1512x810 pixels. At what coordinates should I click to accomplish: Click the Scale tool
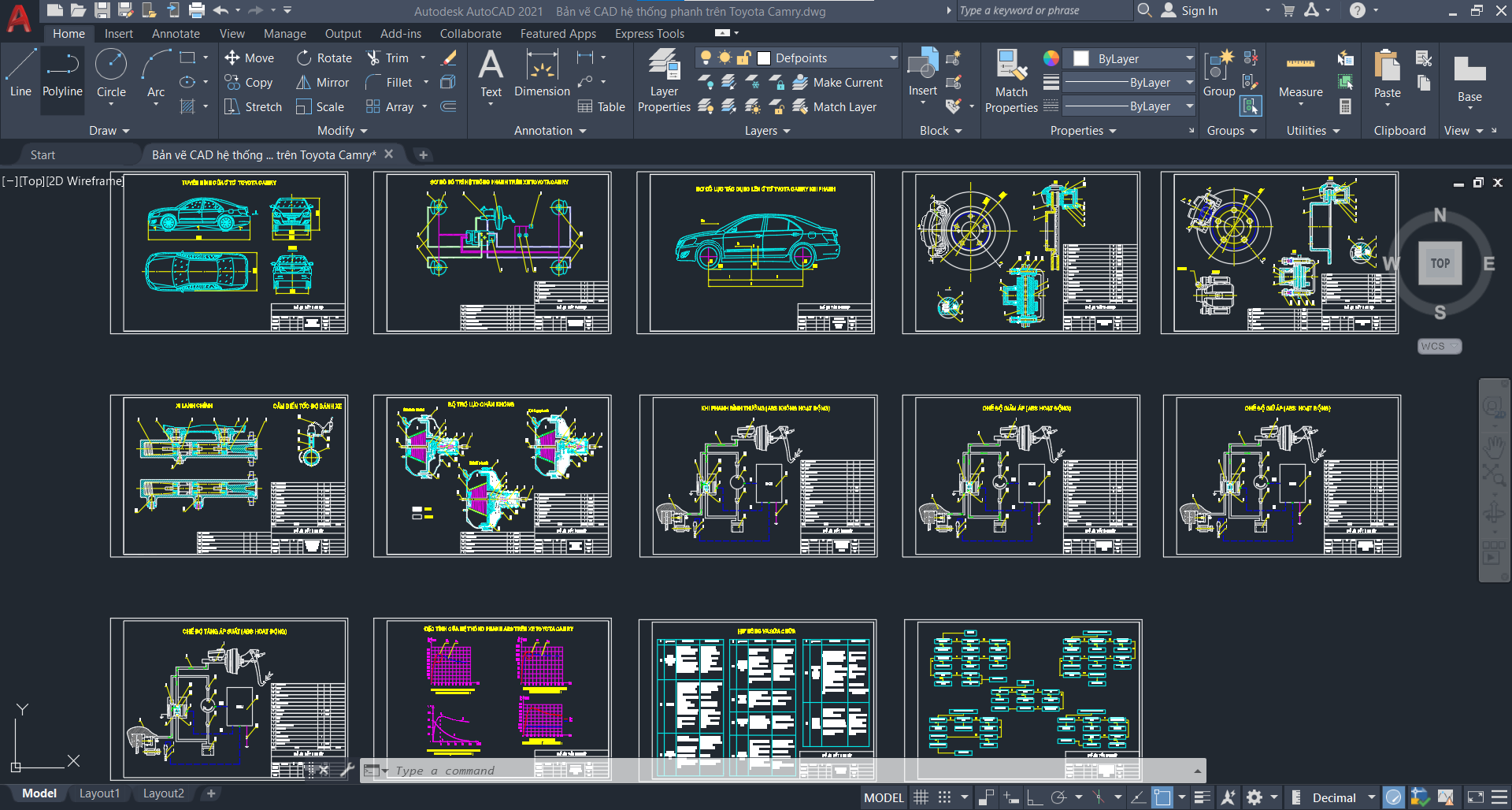tap(320, 106)
